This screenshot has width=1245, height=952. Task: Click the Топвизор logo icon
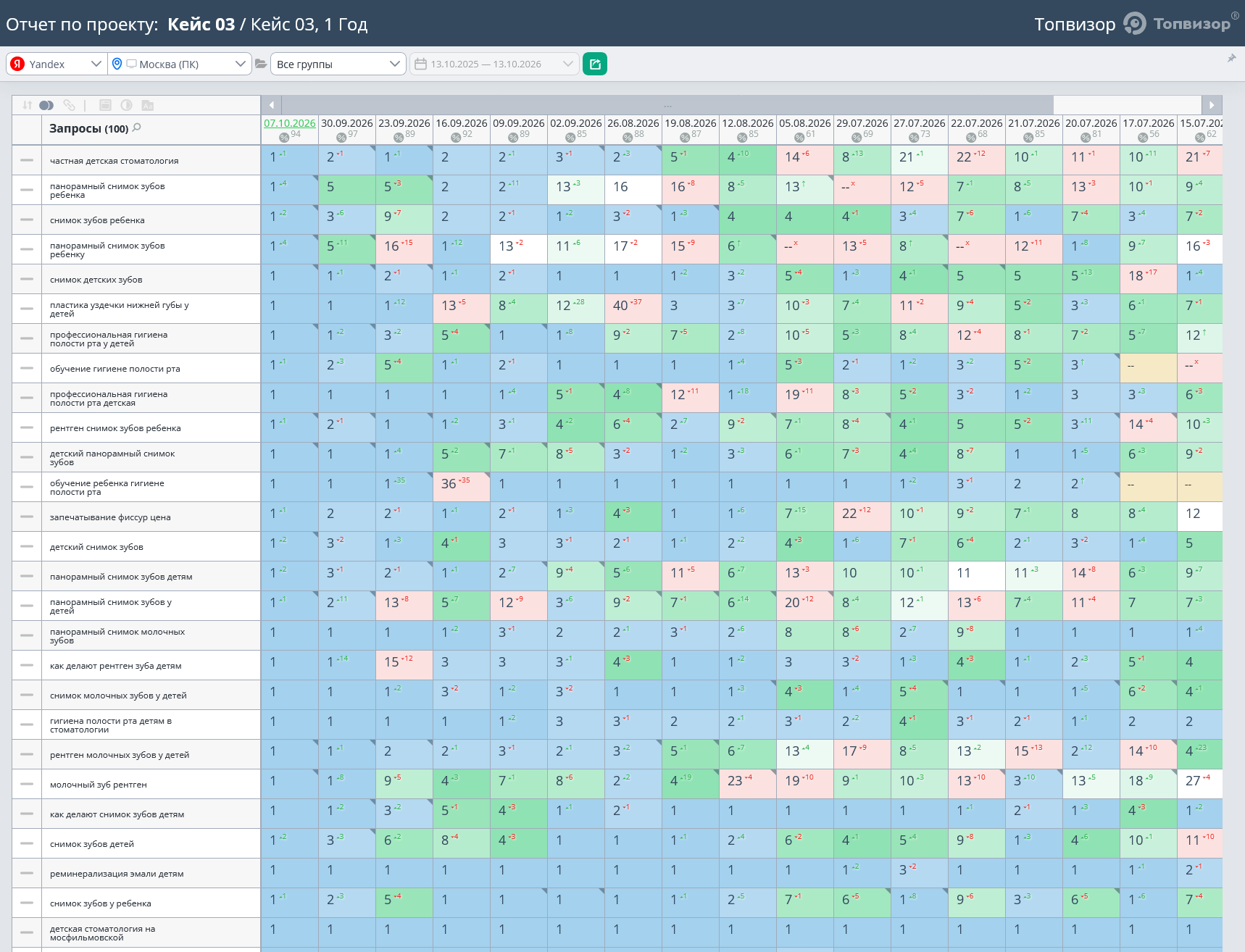[x=1135, y=23]
